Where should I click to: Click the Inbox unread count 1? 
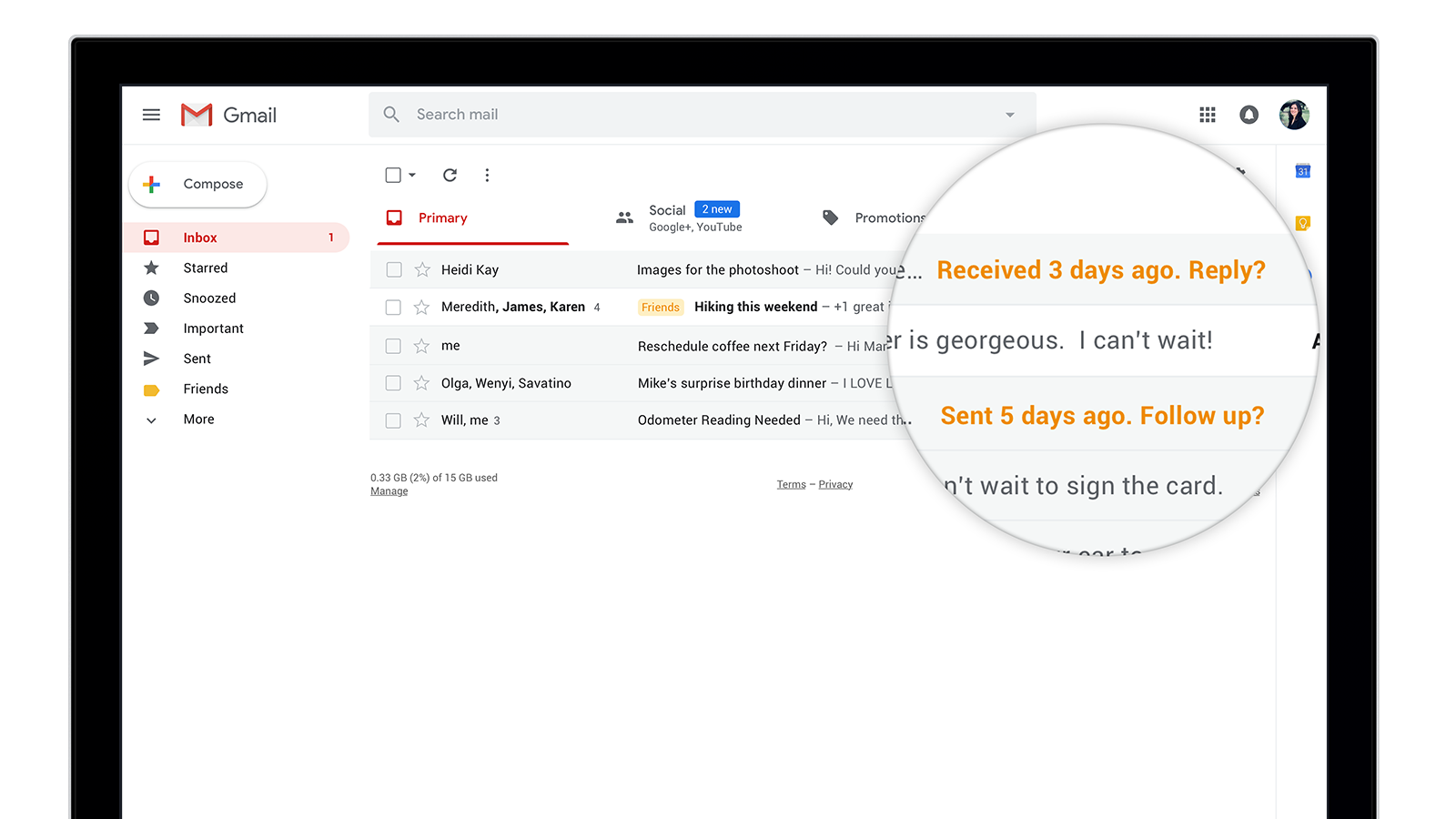coord(331,238)
